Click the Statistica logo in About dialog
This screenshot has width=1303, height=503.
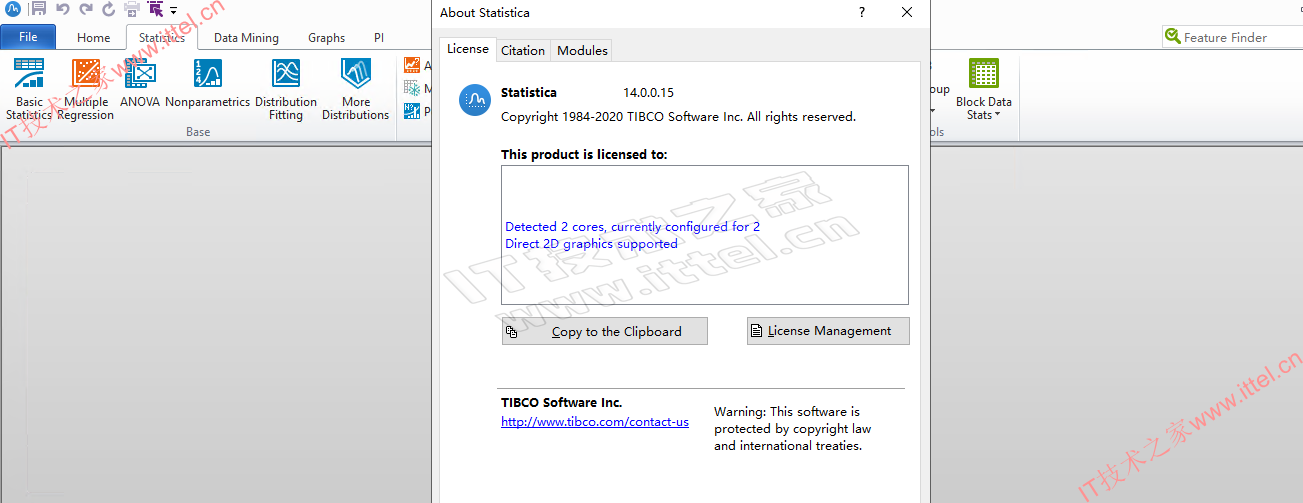point(475,101)
